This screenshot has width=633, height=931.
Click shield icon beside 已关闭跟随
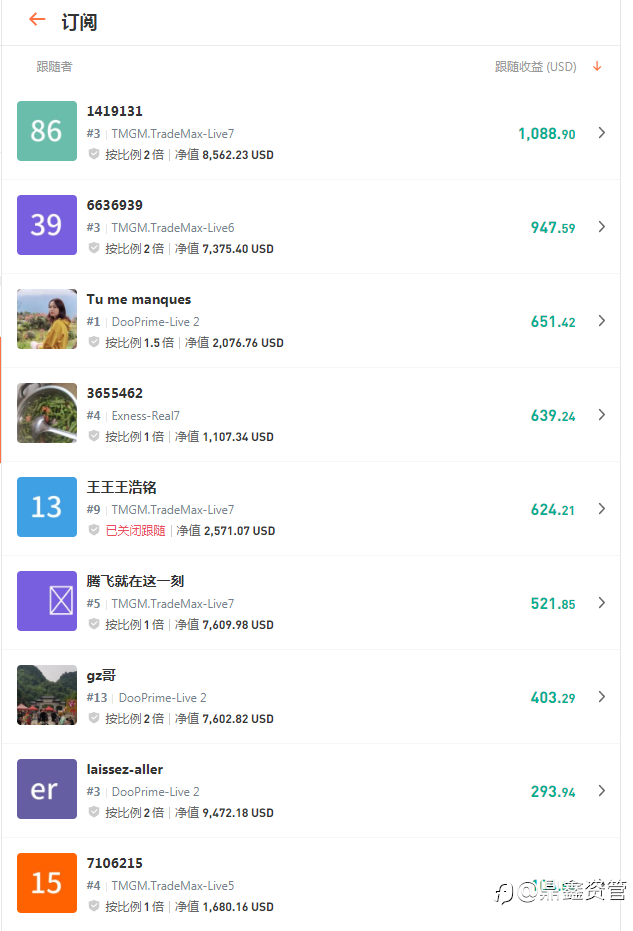94,530
